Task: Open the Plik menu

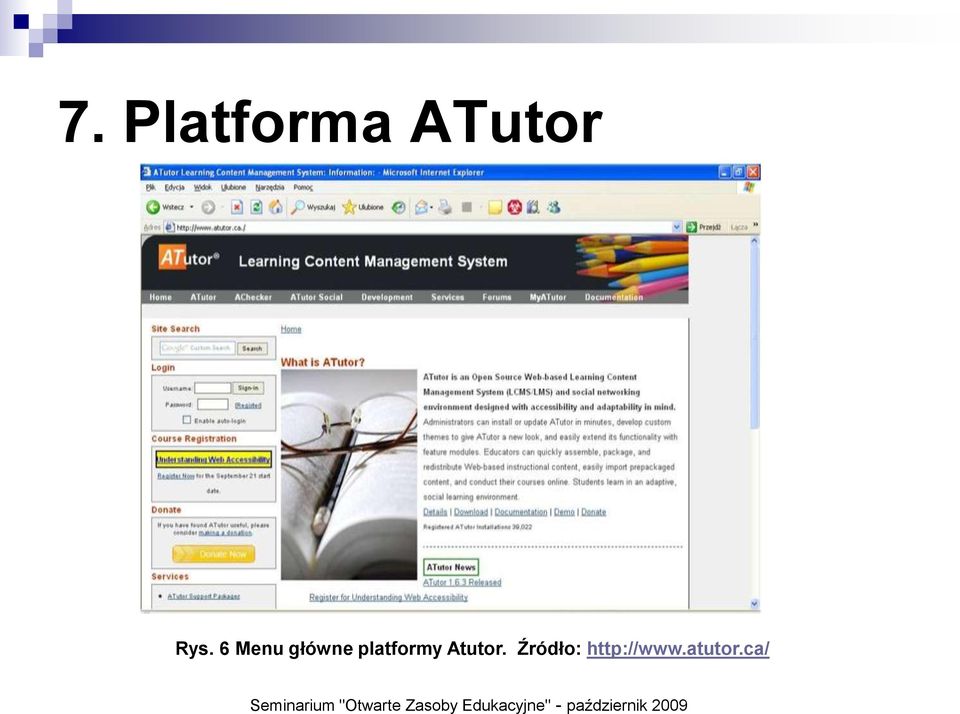Action: 151,187
